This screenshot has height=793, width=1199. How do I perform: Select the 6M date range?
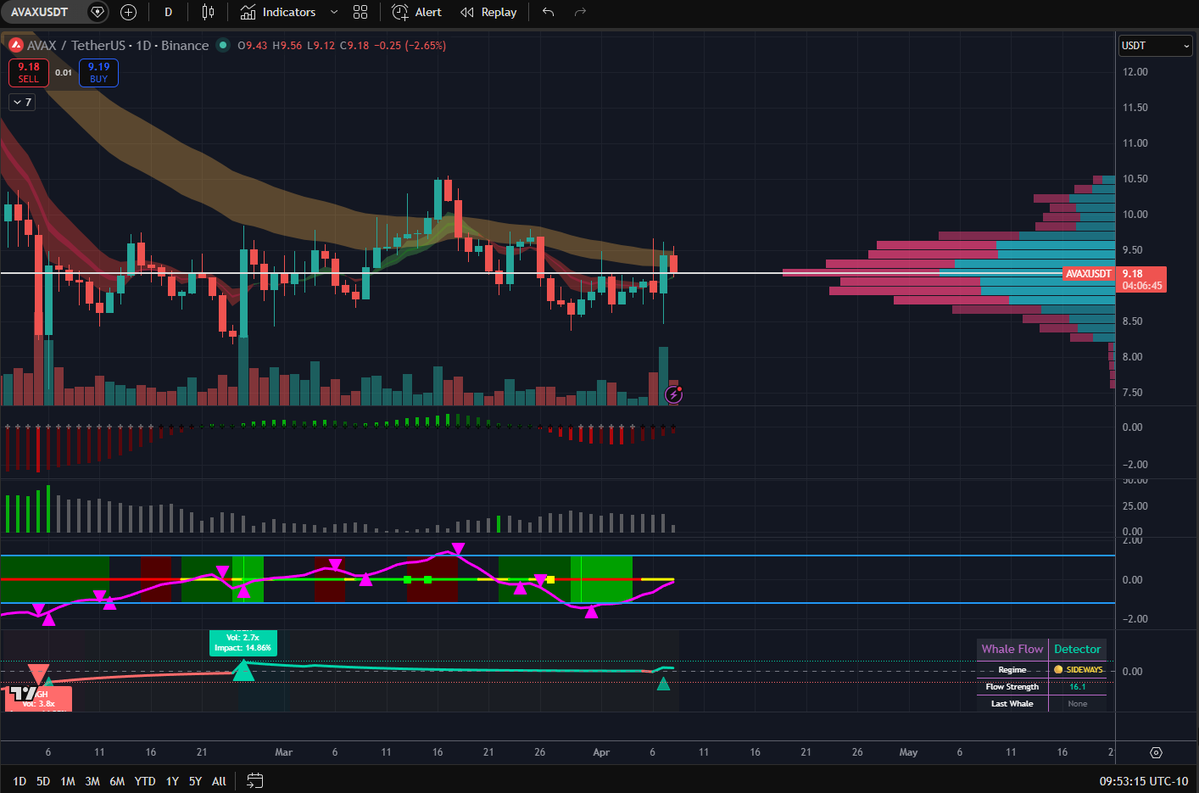[x=116, y=781]
